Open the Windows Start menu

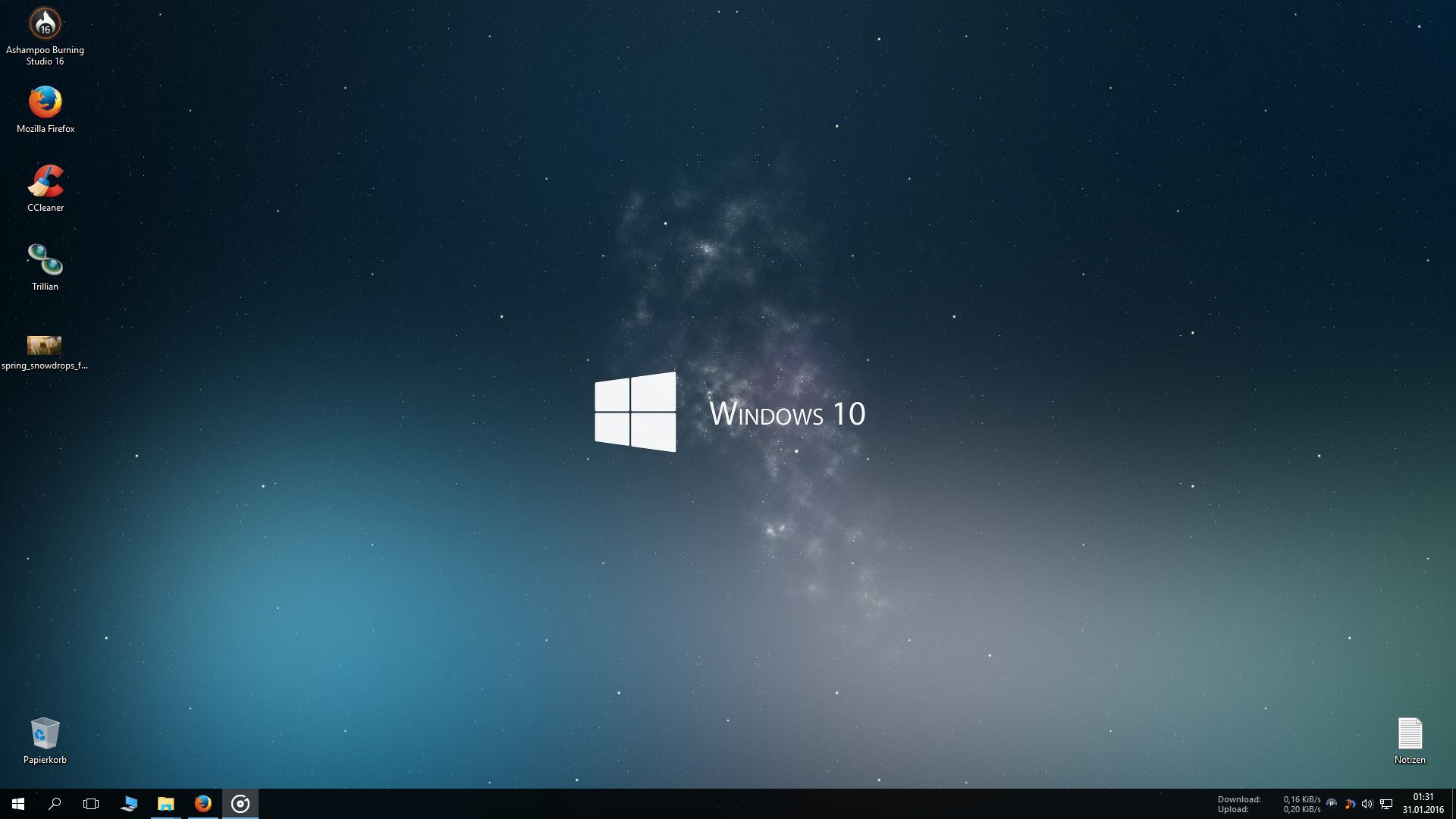[18, 804]
